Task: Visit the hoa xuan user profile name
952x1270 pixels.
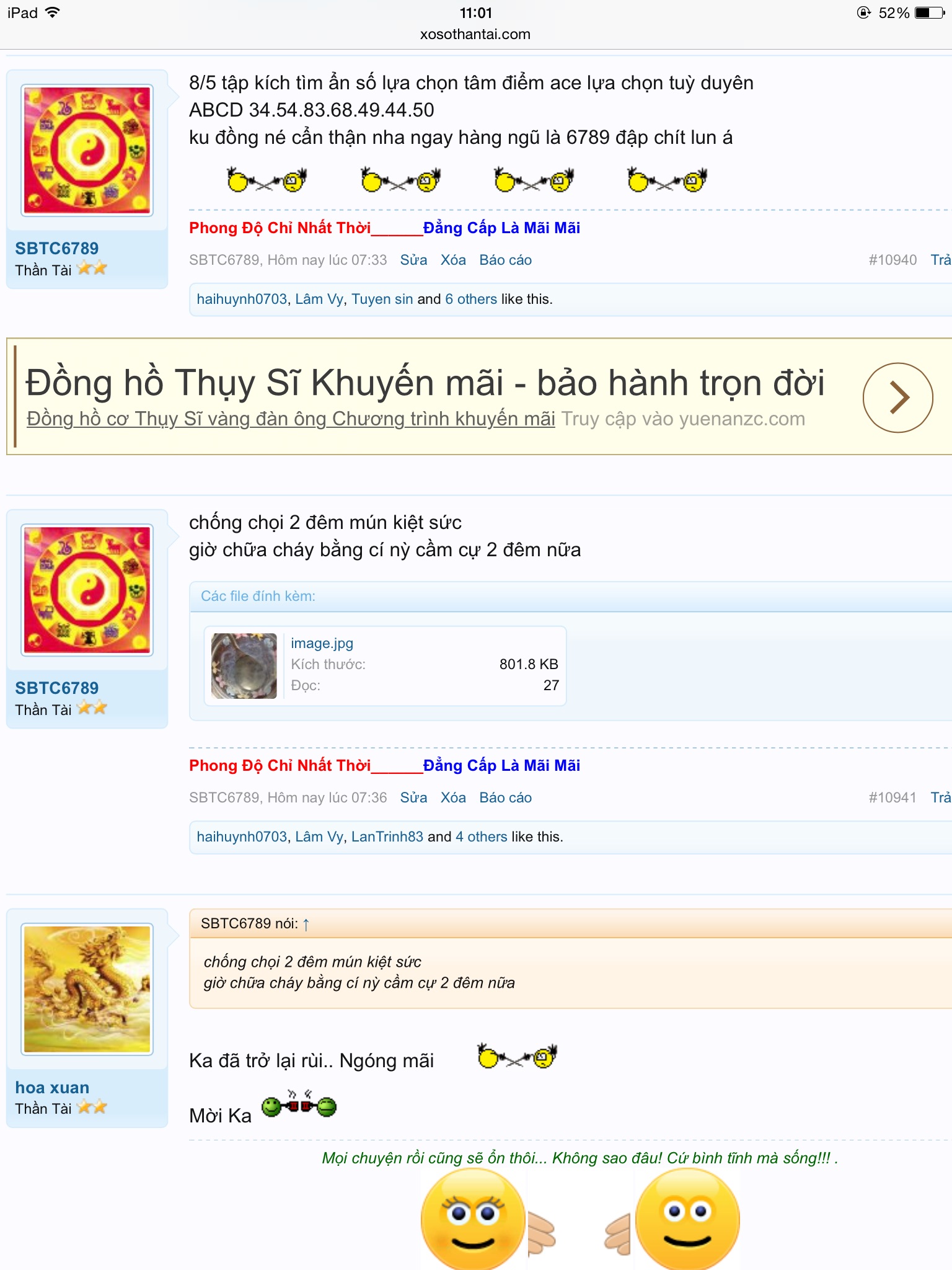Action: [52, 1088]
